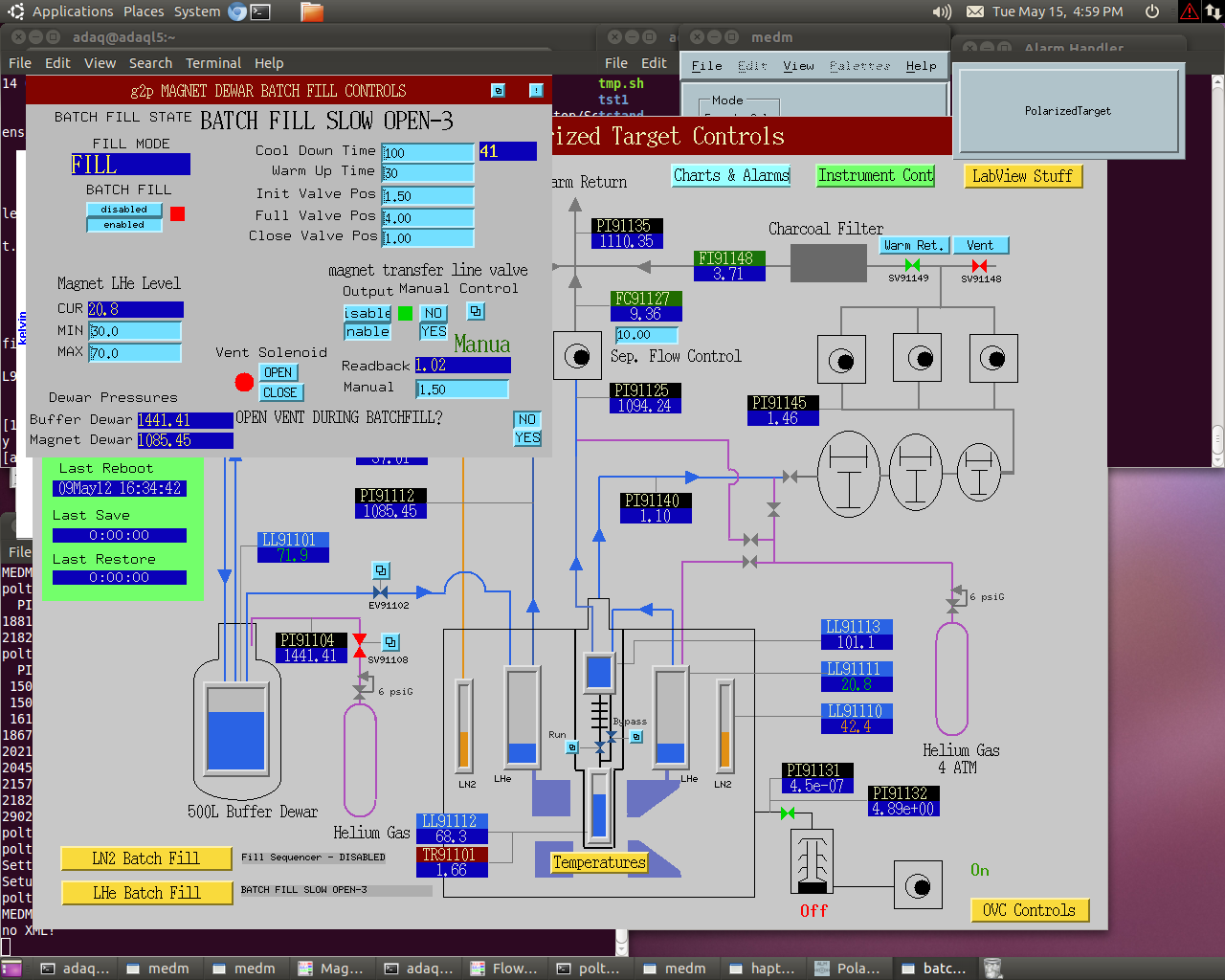This screenshot has width=1225, height=980.
Task: Click the EV91102 valve symbol
Action: point(381,592)
